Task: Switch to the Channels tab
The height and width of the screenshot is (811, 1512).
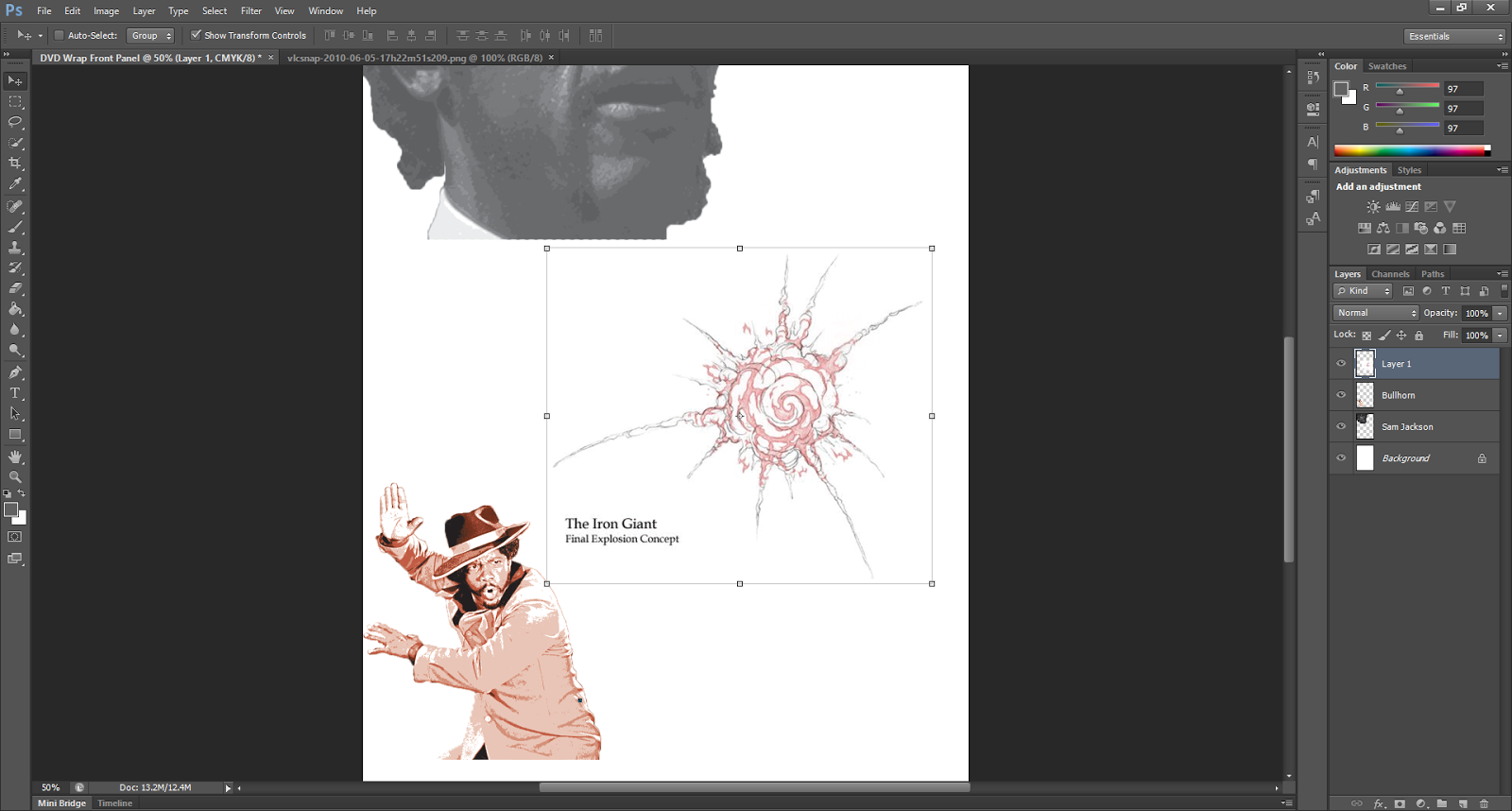Action: 1390,274
